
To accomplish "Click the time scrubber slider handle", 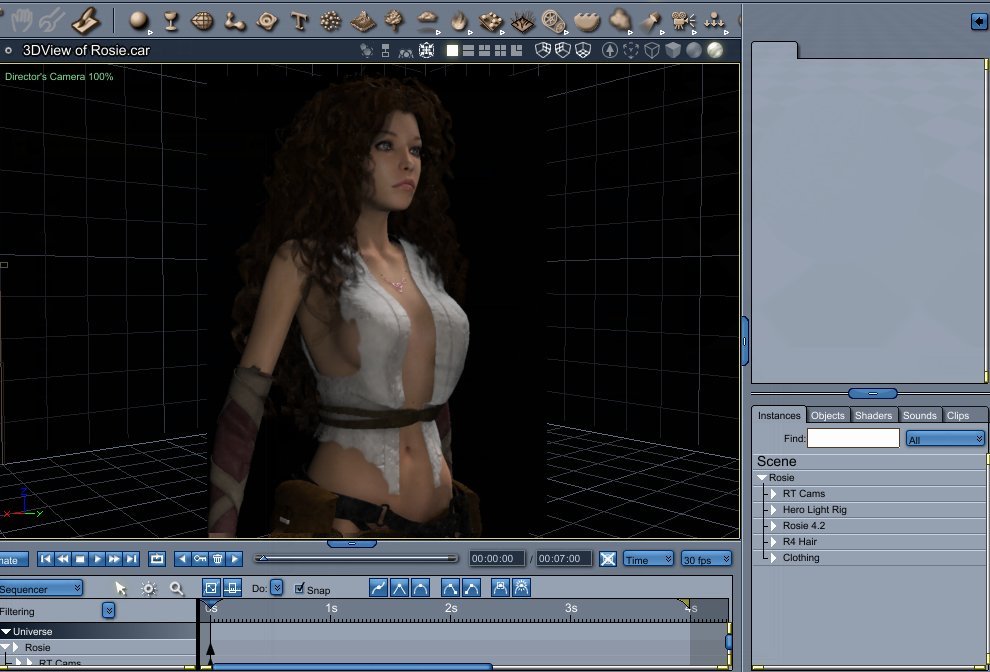I will [x=263, y=558].
